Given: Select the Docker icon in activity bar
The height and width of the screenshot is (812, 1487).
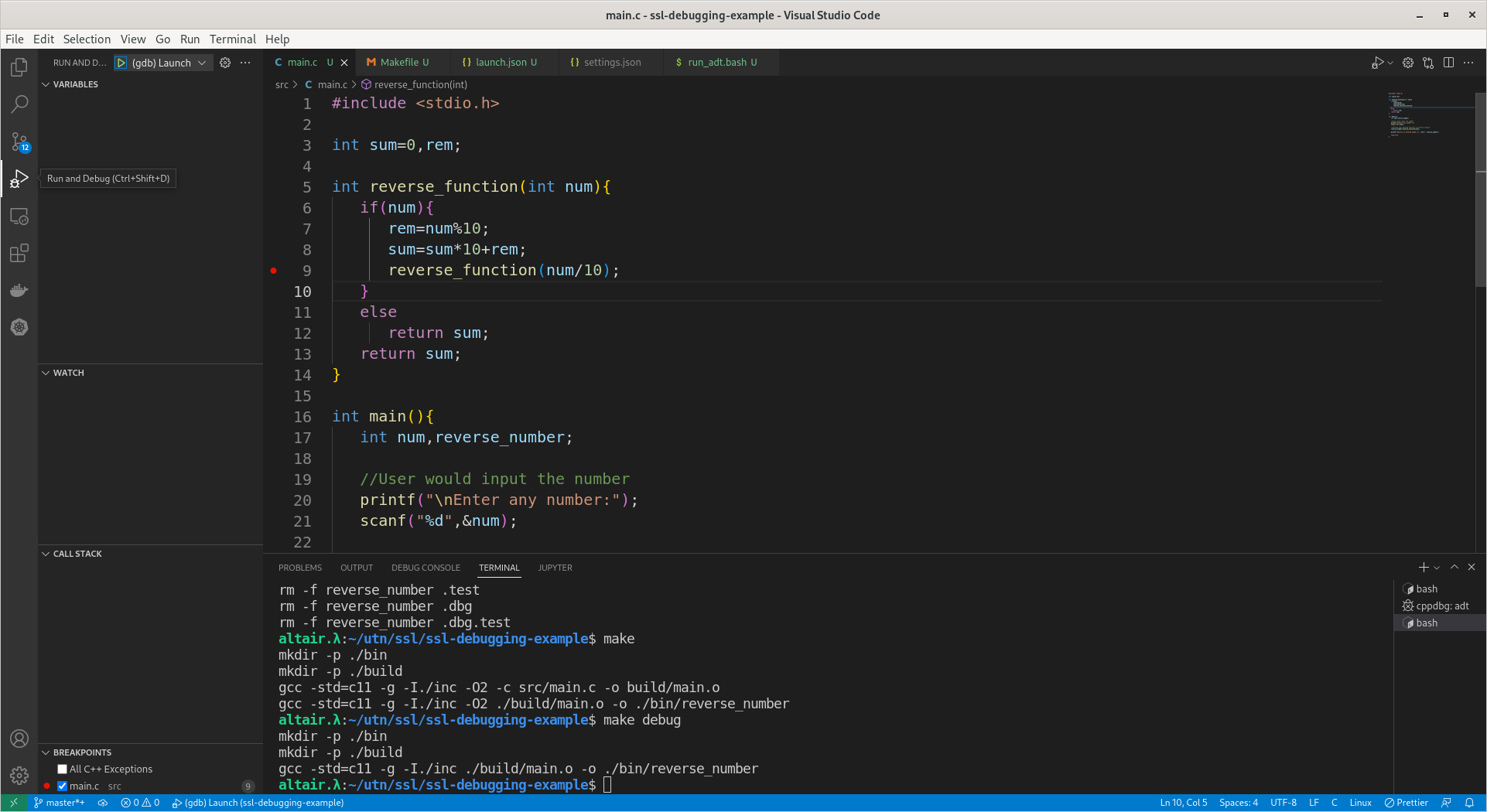Looking at the screenshot, I should coord(19,290).
